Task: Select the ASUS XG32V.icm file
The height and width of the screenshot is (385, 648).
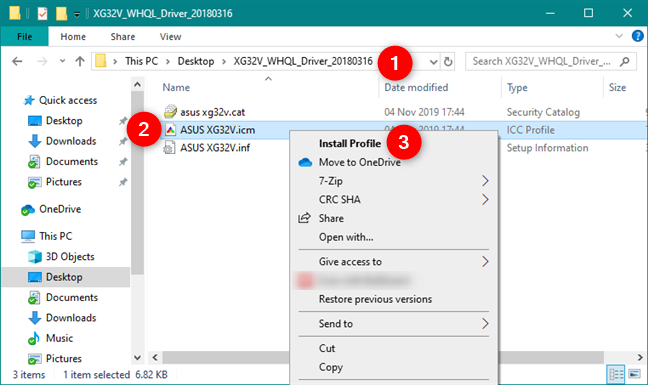Action: pos(217,130)
